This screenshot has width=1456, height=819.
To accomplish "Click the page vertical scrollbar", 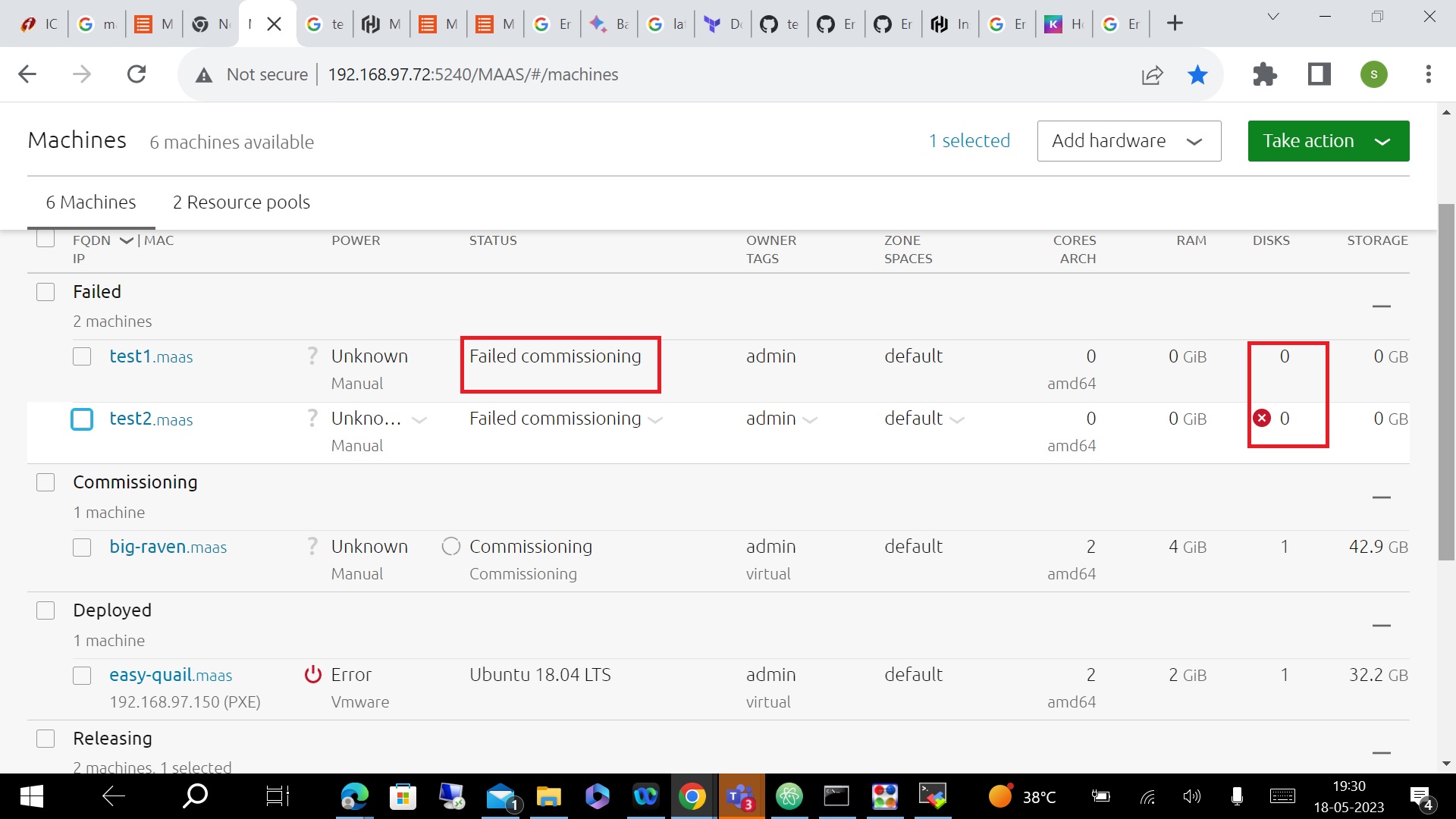I will [x=1446, y=379].
